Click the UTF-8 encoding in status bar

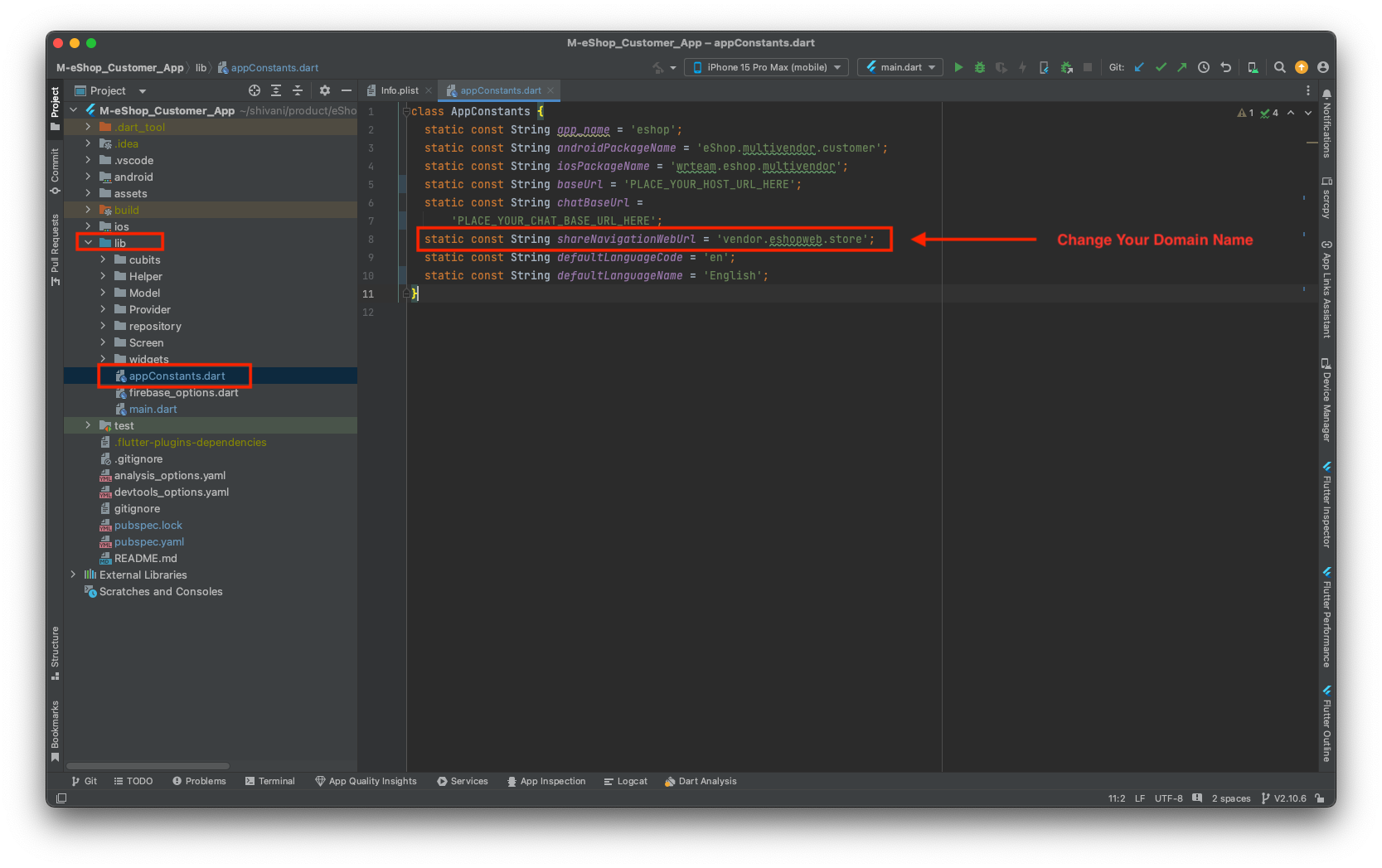1168,798
